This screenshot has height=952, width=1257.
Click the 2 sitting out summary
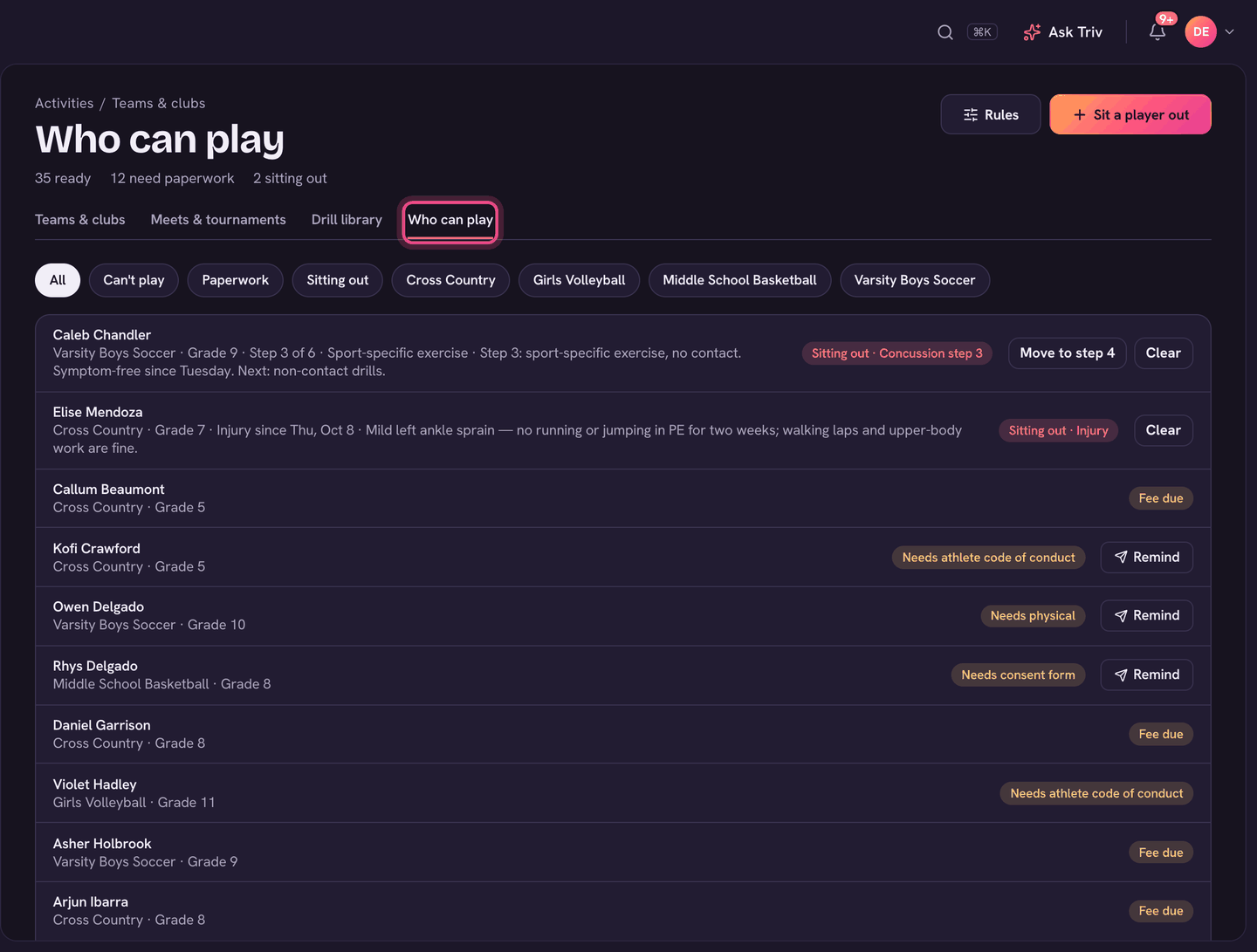pos(290,178)
